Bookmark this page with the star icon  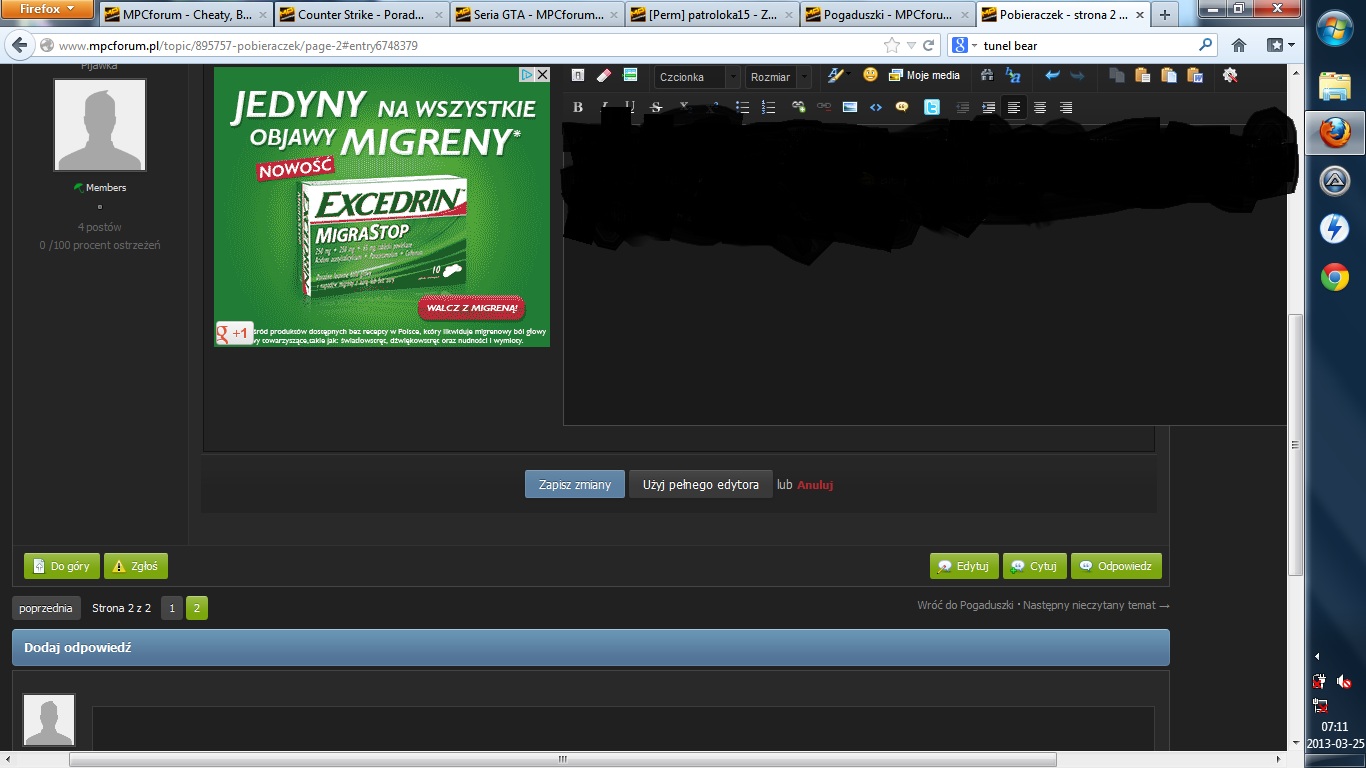pos(892,45)
